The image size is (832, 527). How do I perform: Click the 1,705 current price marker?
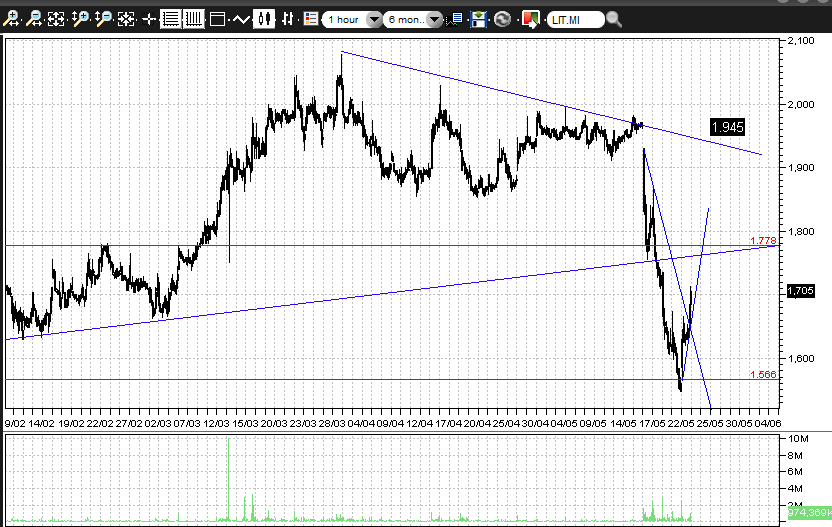click(x=800, y=290)
